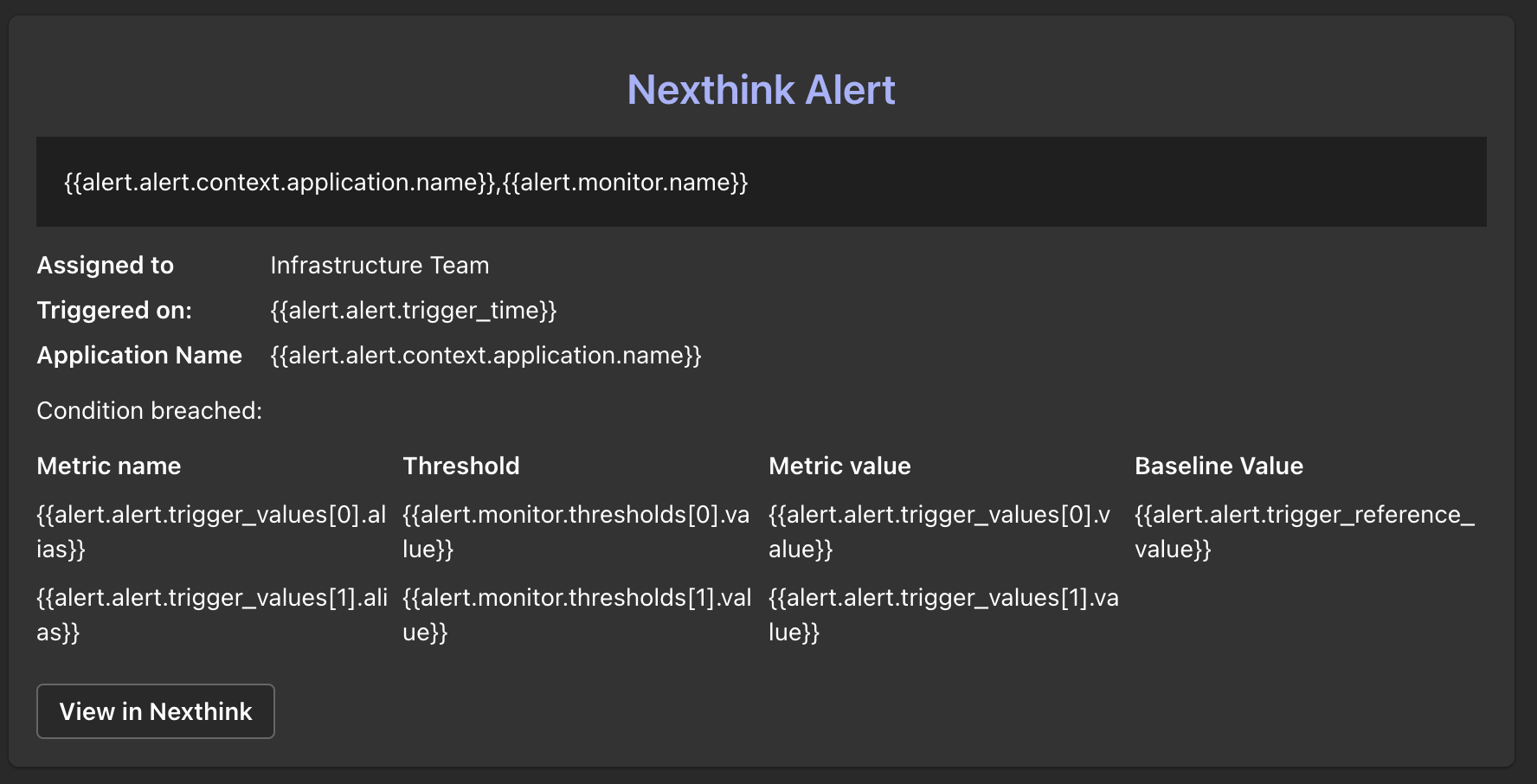Click the Metric value column header
Image resolution: width=1537 pixels, height=784 pixels.
pos(839,466)
